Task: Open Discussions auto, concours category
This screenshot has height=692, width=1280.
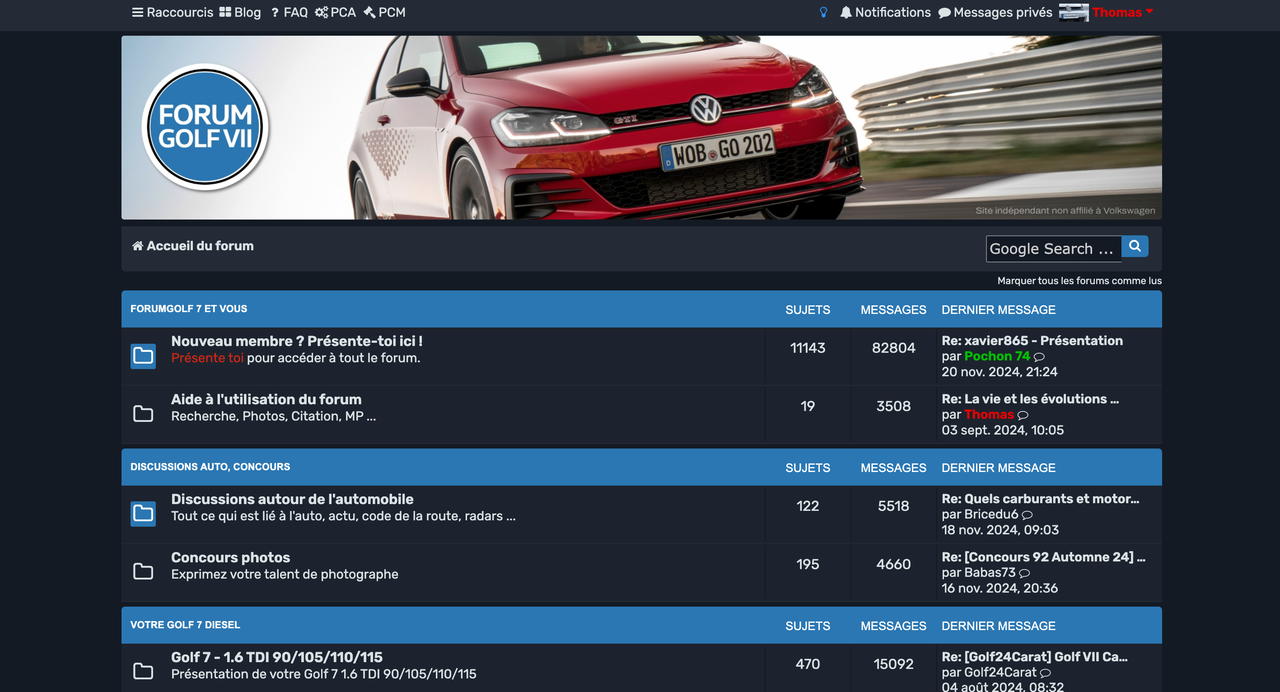Action: click(x=210, y=467)
